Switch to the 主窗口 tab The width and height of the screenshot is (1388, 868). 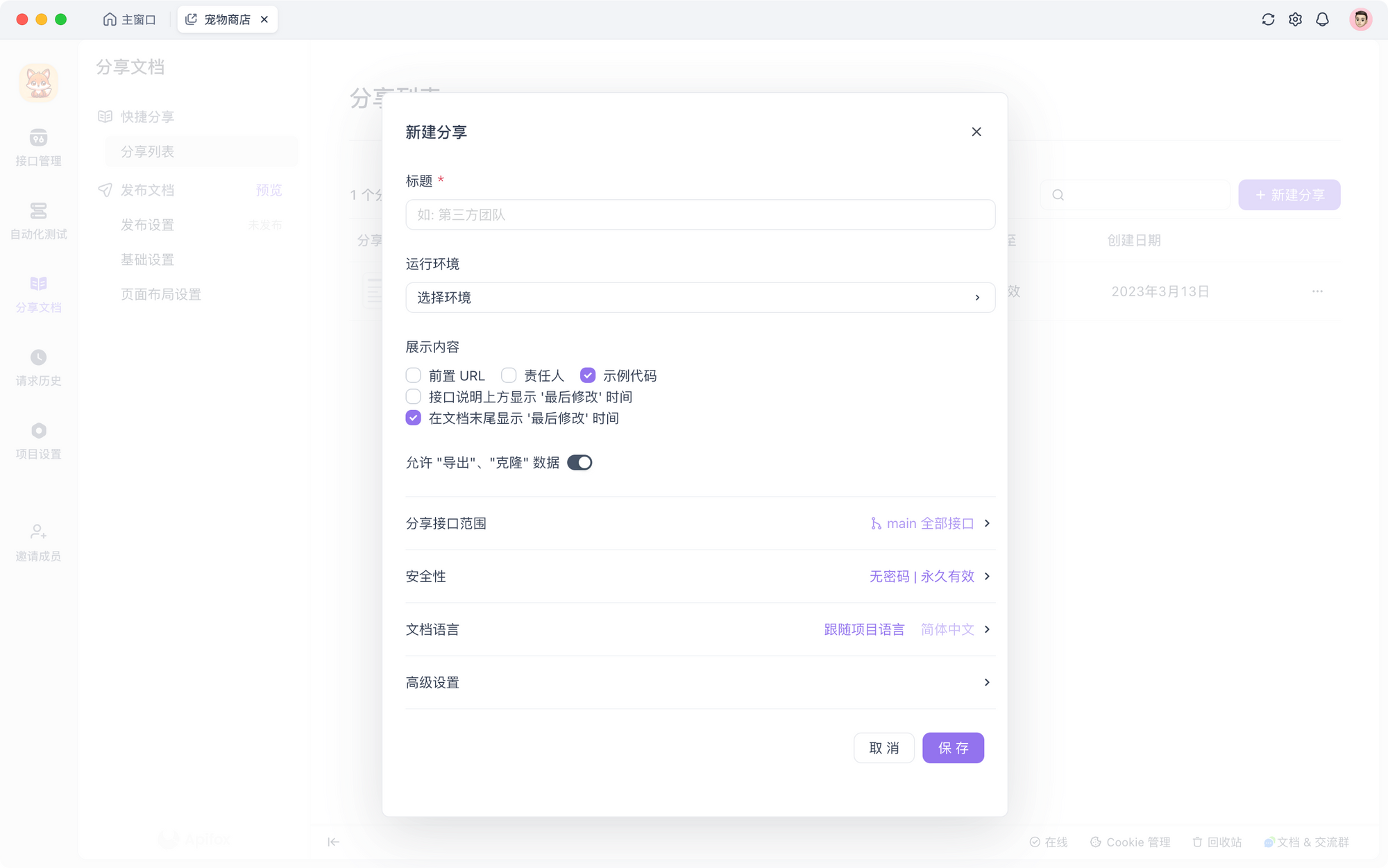click(130, 19)
